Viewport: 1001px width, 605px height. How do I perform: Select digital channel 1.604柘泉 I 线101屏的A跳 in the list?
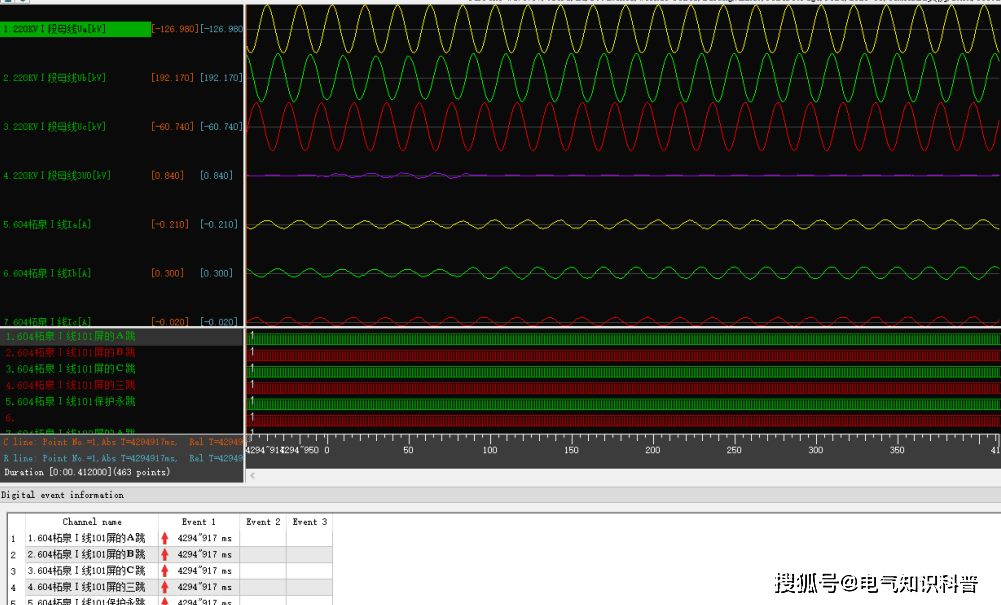point(70,336)
